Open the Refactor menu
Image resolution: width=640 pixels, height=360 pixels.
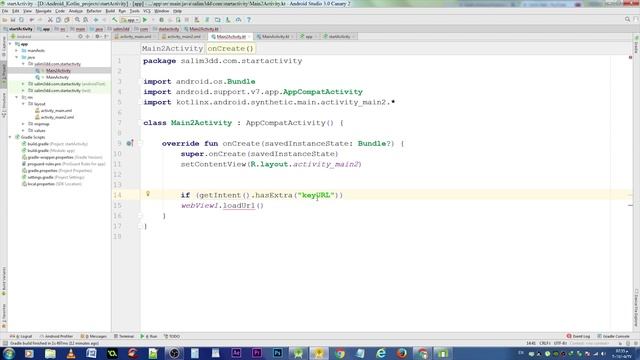pyautogui.click(x=93, y=11)
